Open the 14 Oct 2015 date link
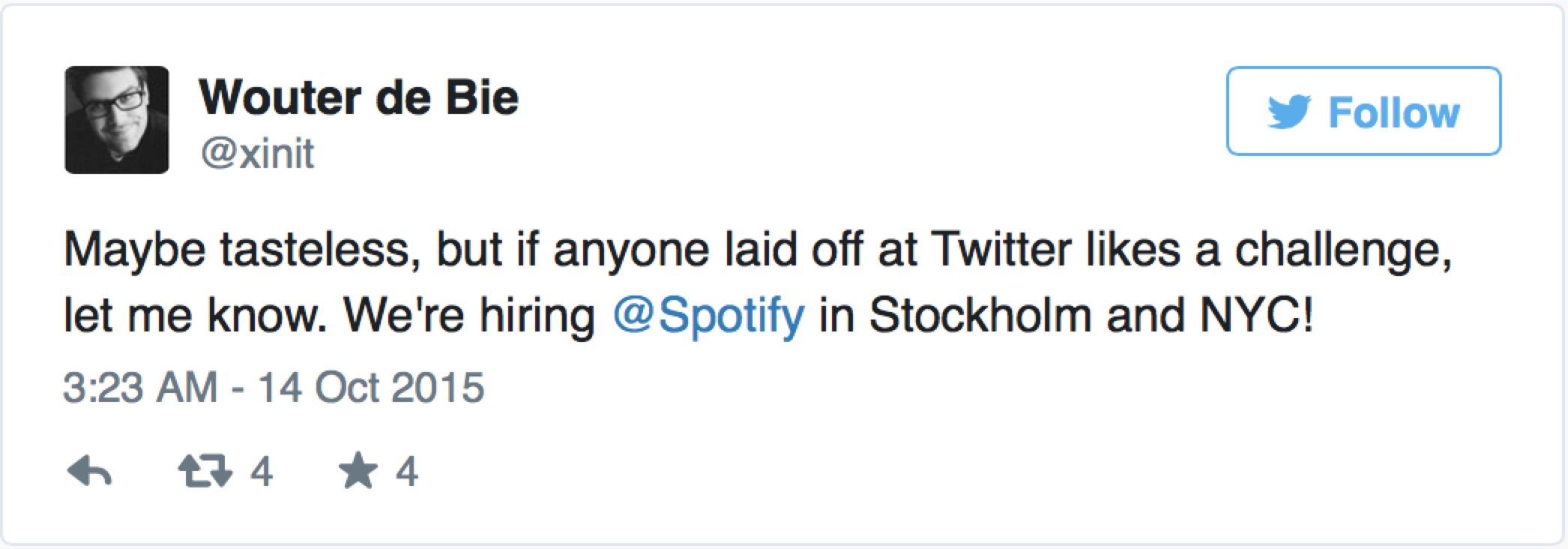The width and height of the screenshot is (1568, 549). [371, 388]
